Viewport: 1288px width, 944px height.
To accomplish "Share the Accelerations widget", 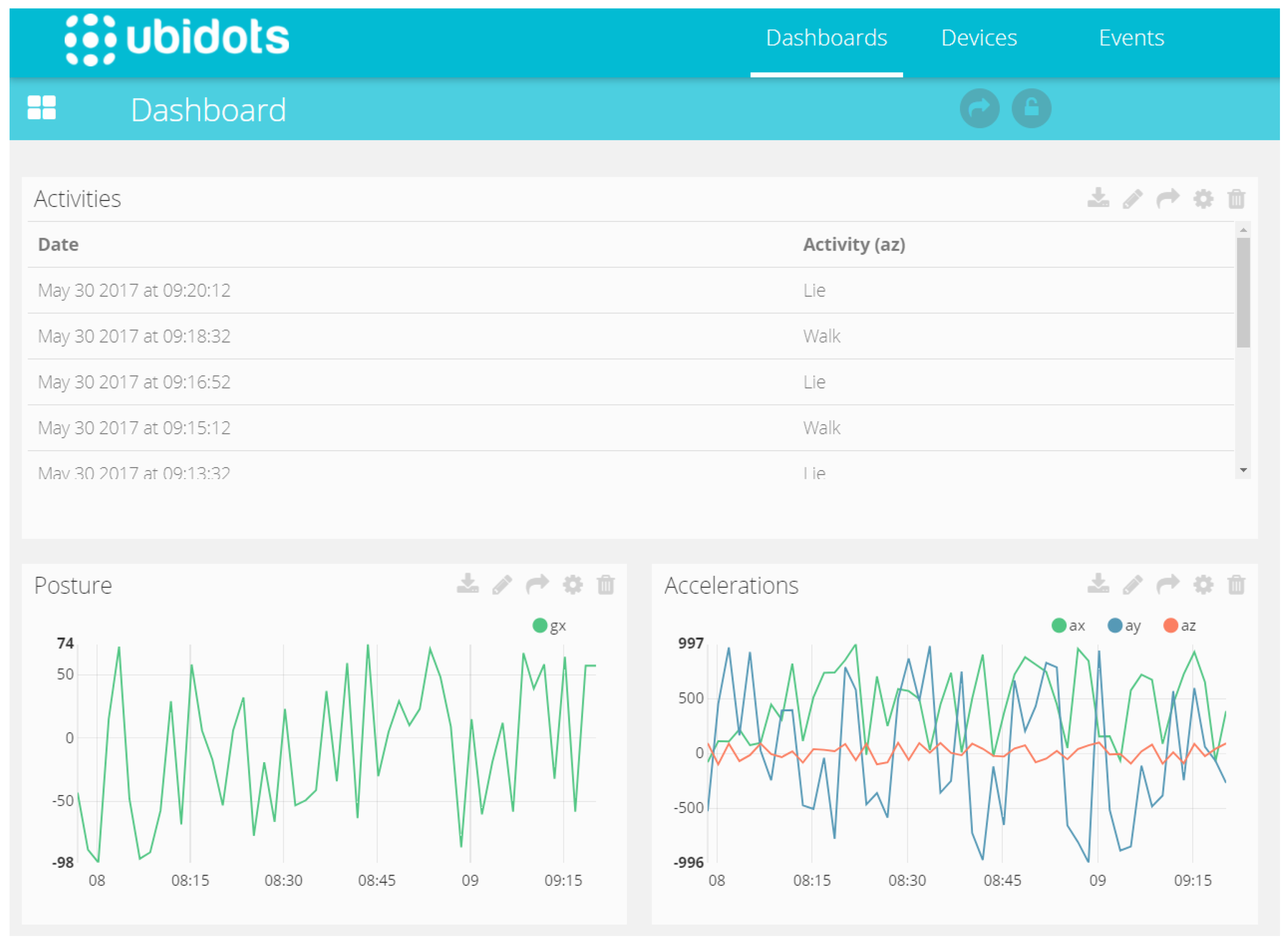I will click(x=1167, y=584).
